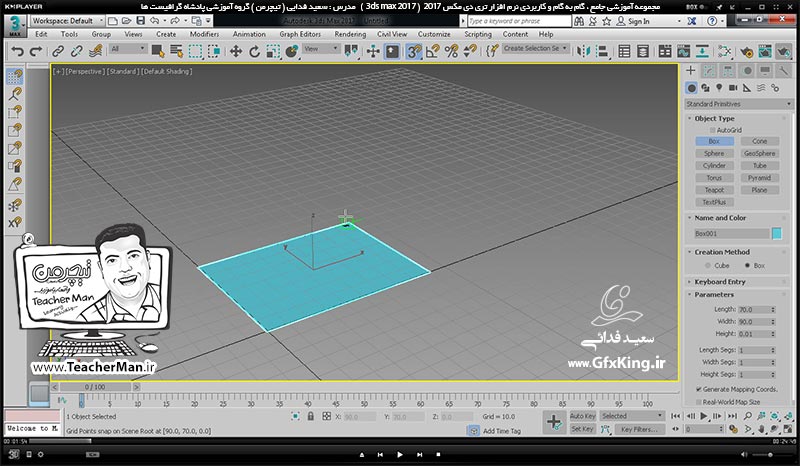Activate the Unlink Selection tool
This screenshot has width=800, height=466.
click(77, 51)
